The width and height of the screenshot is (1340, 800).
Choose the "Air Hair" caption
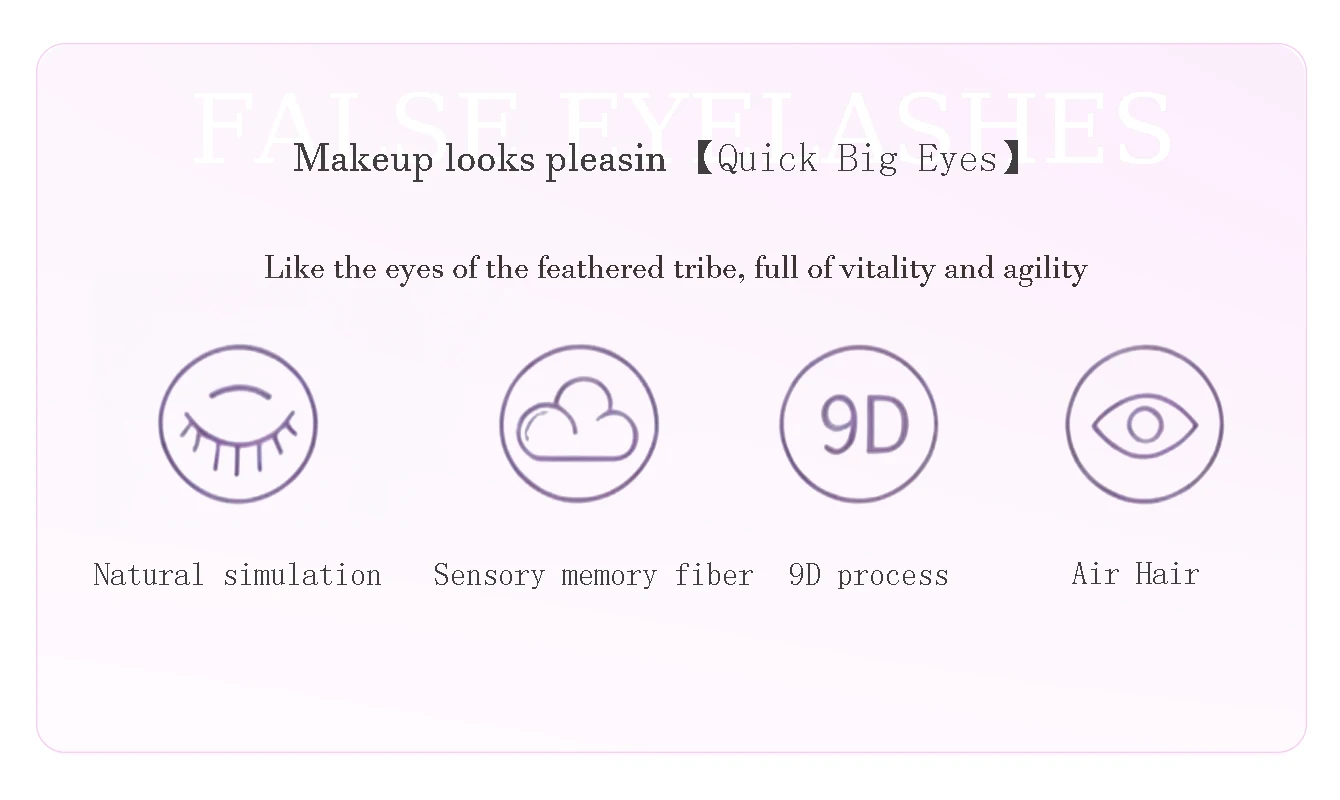click(x=1135, y=574)
